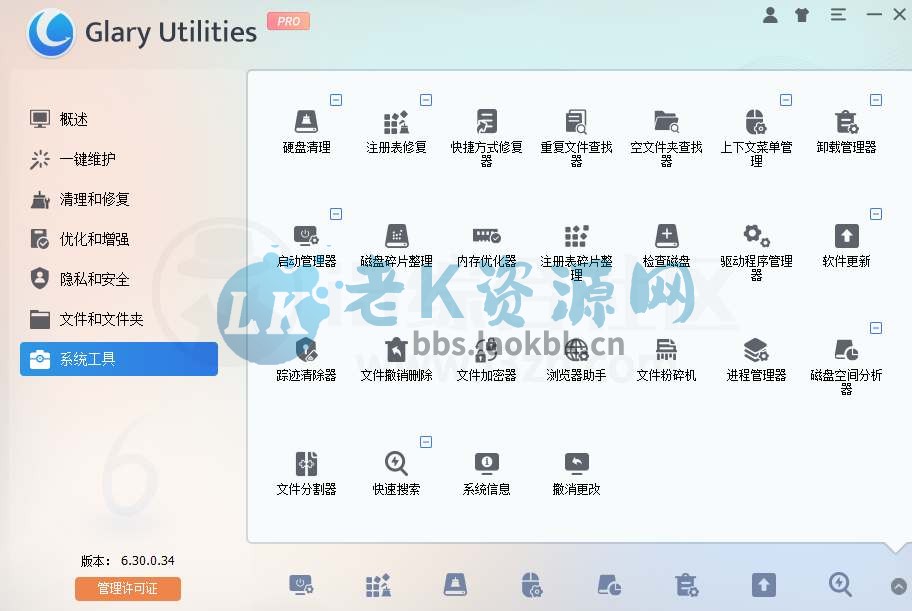Click the context menu manager icon in bottom dock
The height and width of the screenshot is (611, 912).
[532, 585]
